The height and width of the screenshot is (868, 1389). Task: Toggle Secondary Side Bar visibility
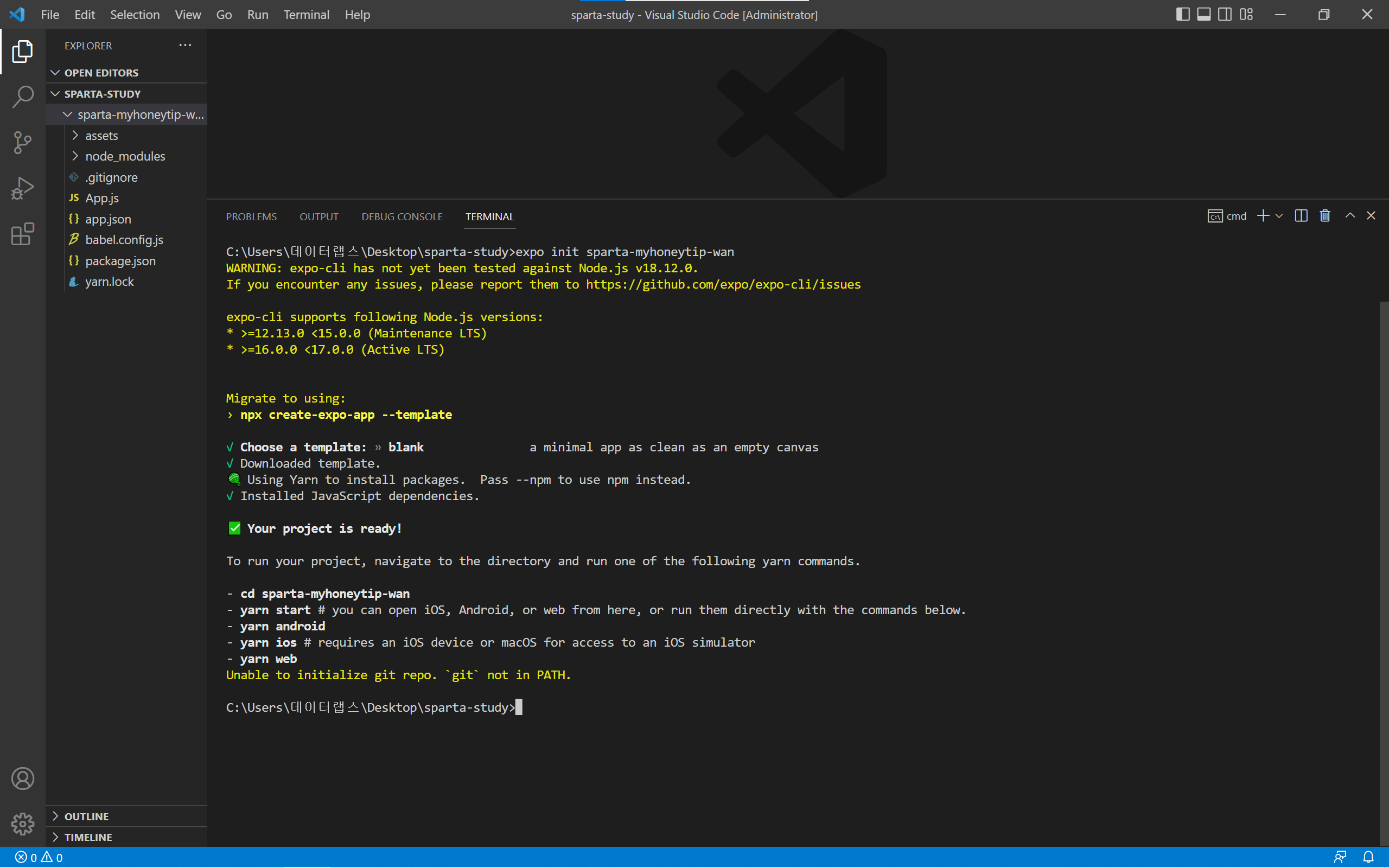click(1225, 14)
